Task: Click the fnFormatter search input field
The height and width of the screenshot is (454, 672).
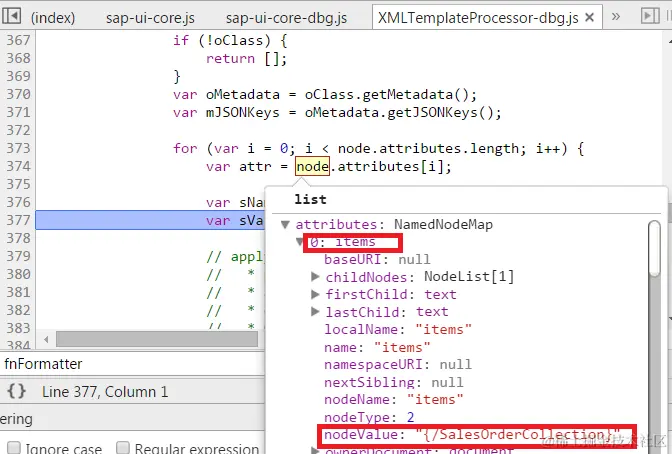Action: 132,364
